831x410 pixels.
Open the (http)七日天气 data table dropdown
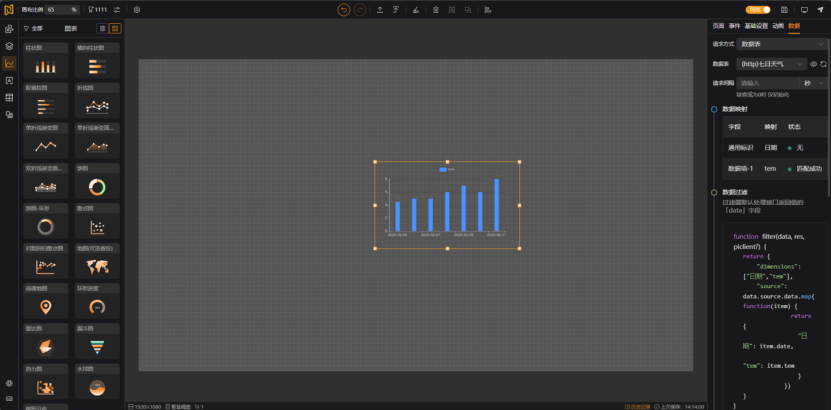tap(772, 64)
